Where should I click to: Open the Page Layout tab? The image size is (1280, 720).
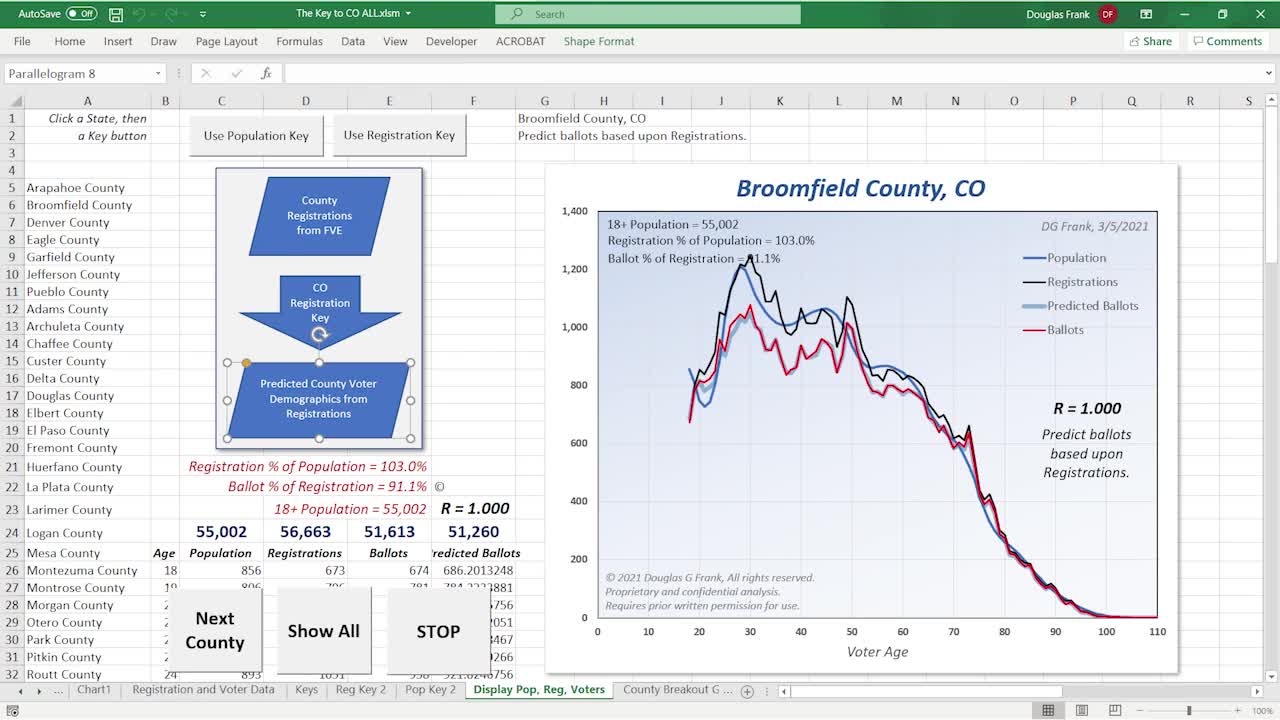(x=227, y=41)
